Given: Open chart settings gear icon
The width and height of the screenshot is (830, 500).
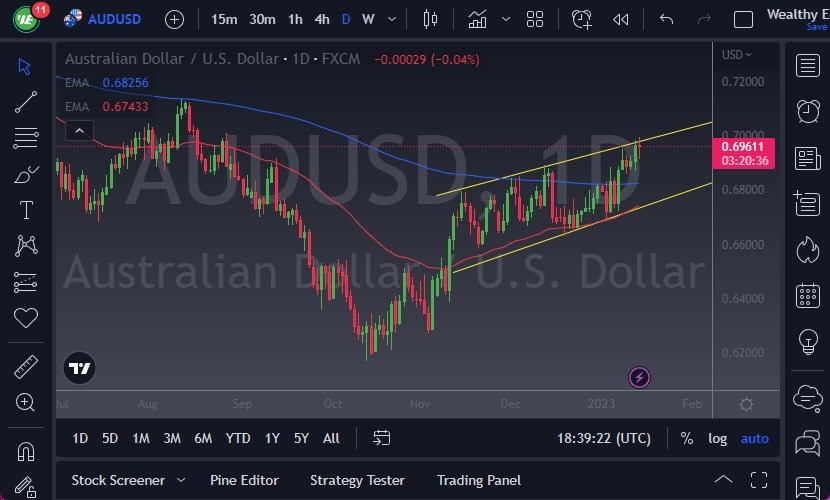Looking at the screenshot, I should (746, 405).
